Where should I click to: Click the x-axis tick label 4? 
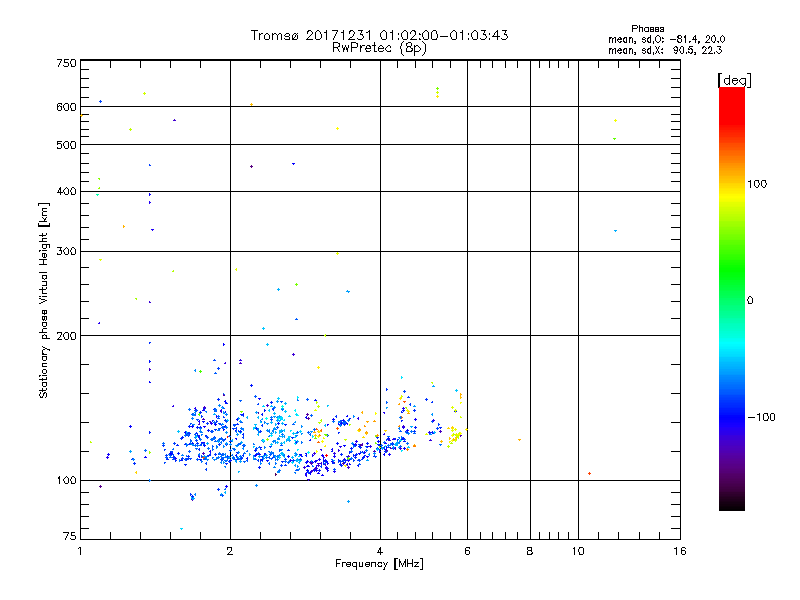coord(380,551)
